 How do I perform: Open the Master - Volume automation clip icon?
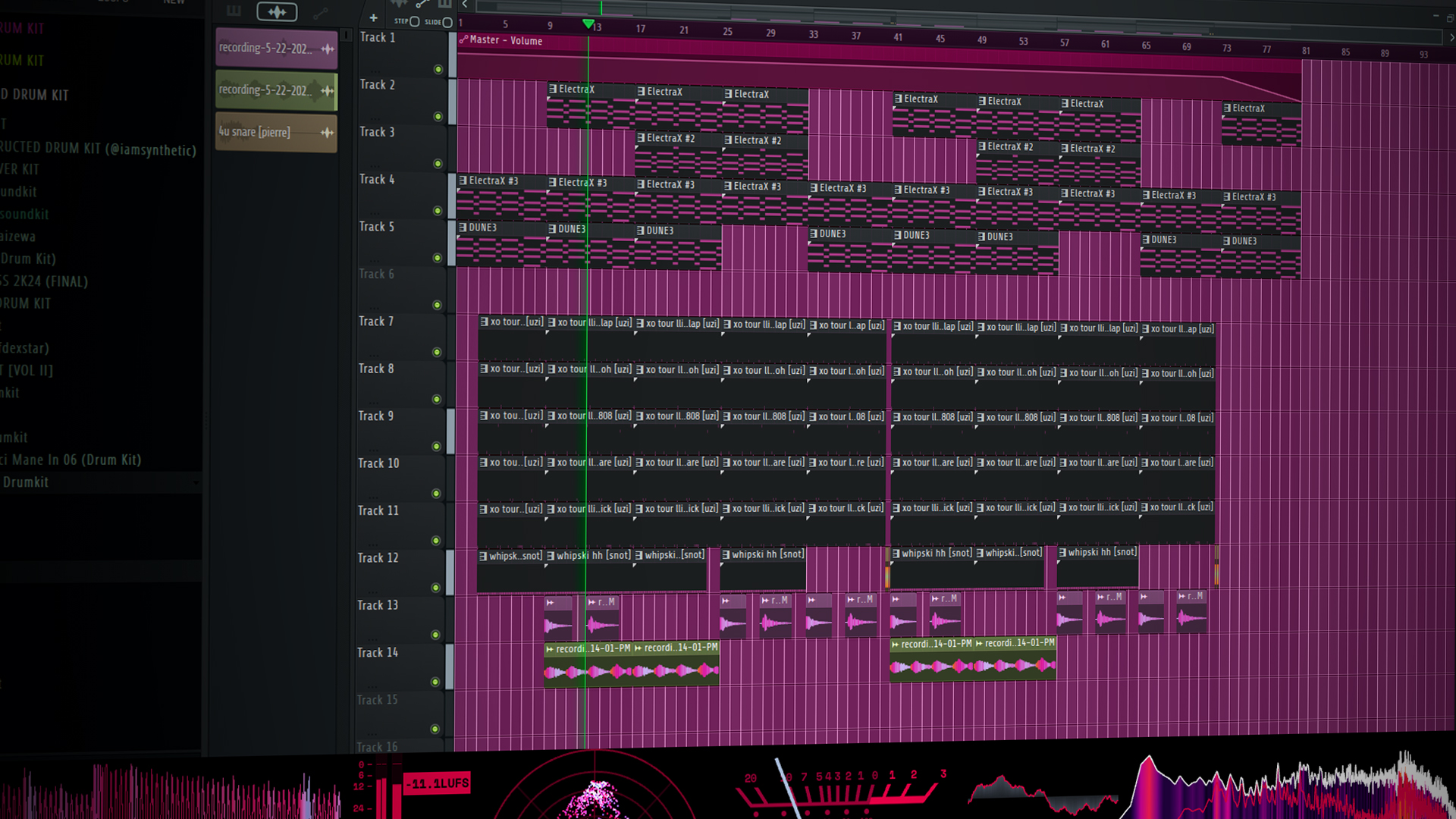pos(463,39)
